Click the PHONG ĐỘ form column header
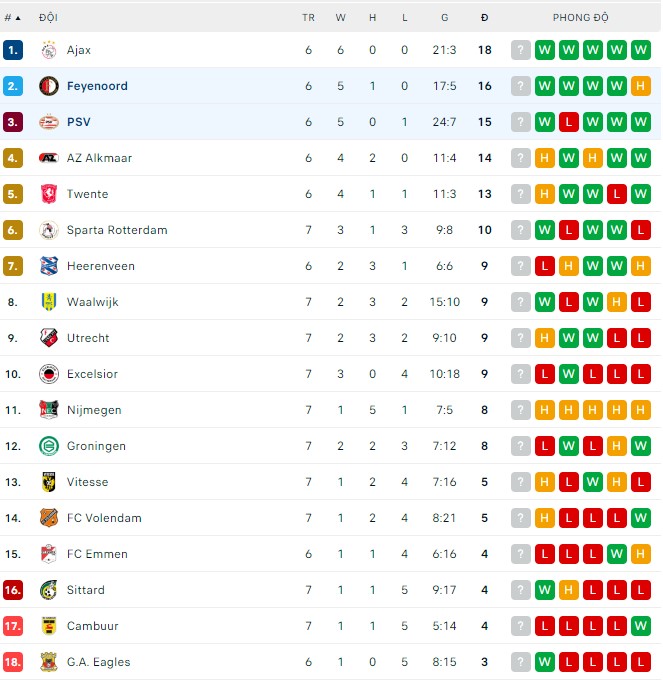 coord(580,18)
